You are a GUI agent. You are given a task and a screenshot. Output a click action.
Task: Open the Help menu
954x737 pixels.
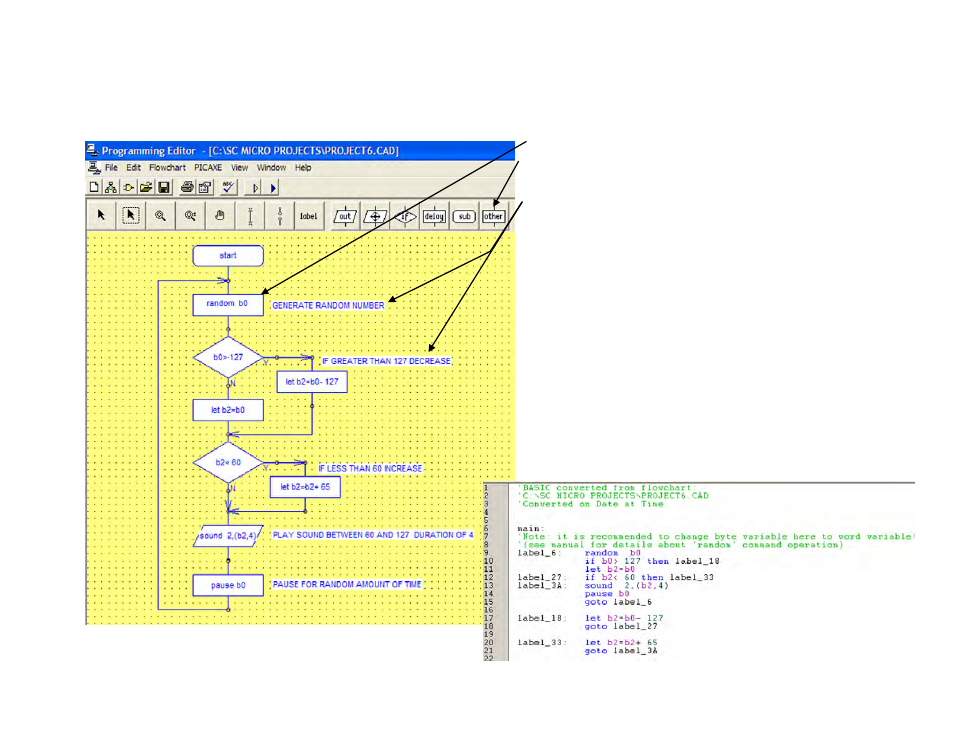[303, 167]
